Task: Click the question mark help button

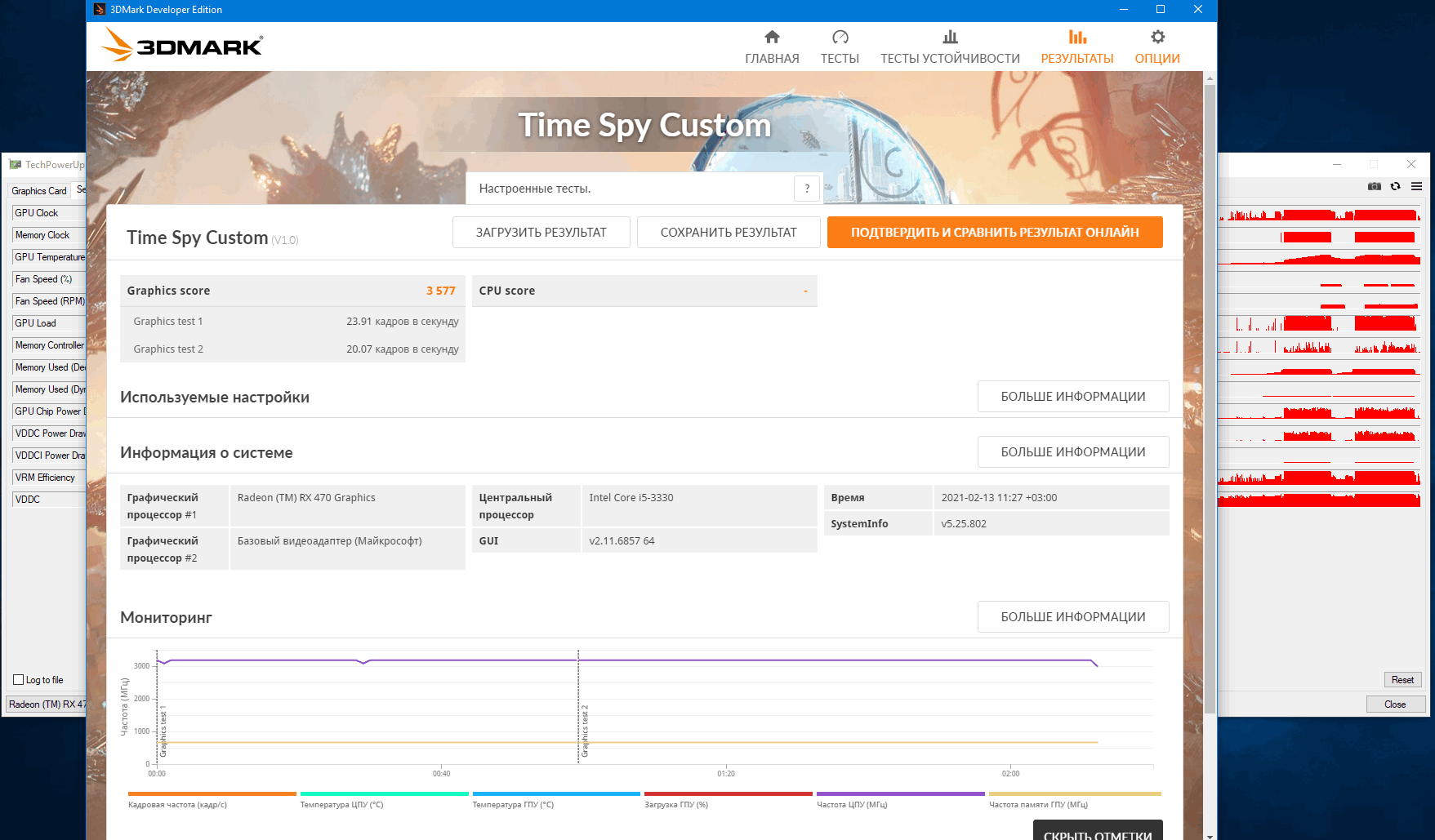Action: (x=807, y=189)
